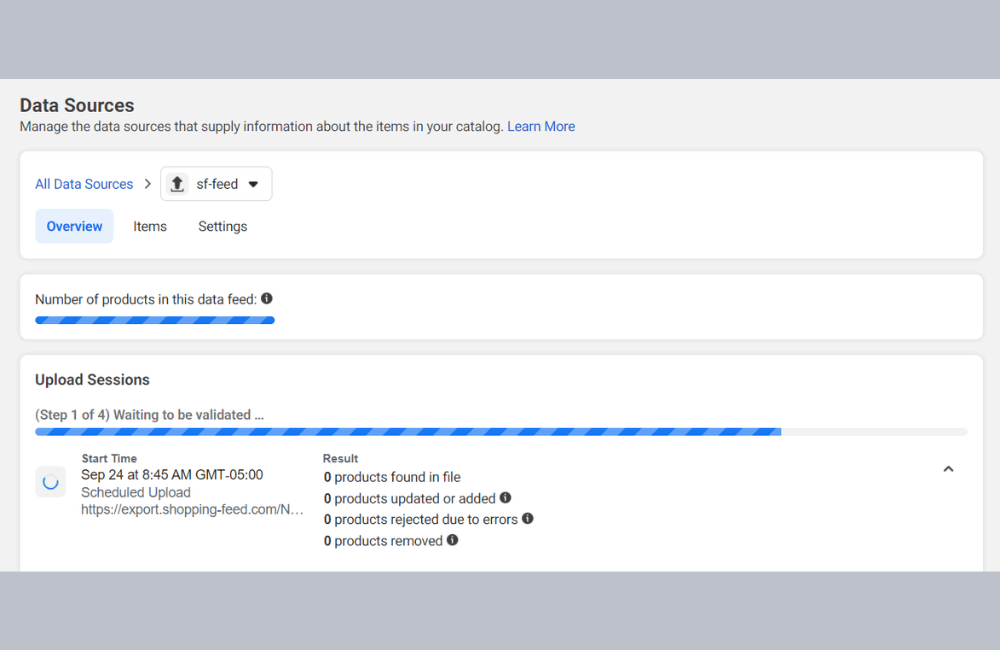Collapse the Sep 24 upload session details
The image size is (1000, 650).
(x=948, y=468)
